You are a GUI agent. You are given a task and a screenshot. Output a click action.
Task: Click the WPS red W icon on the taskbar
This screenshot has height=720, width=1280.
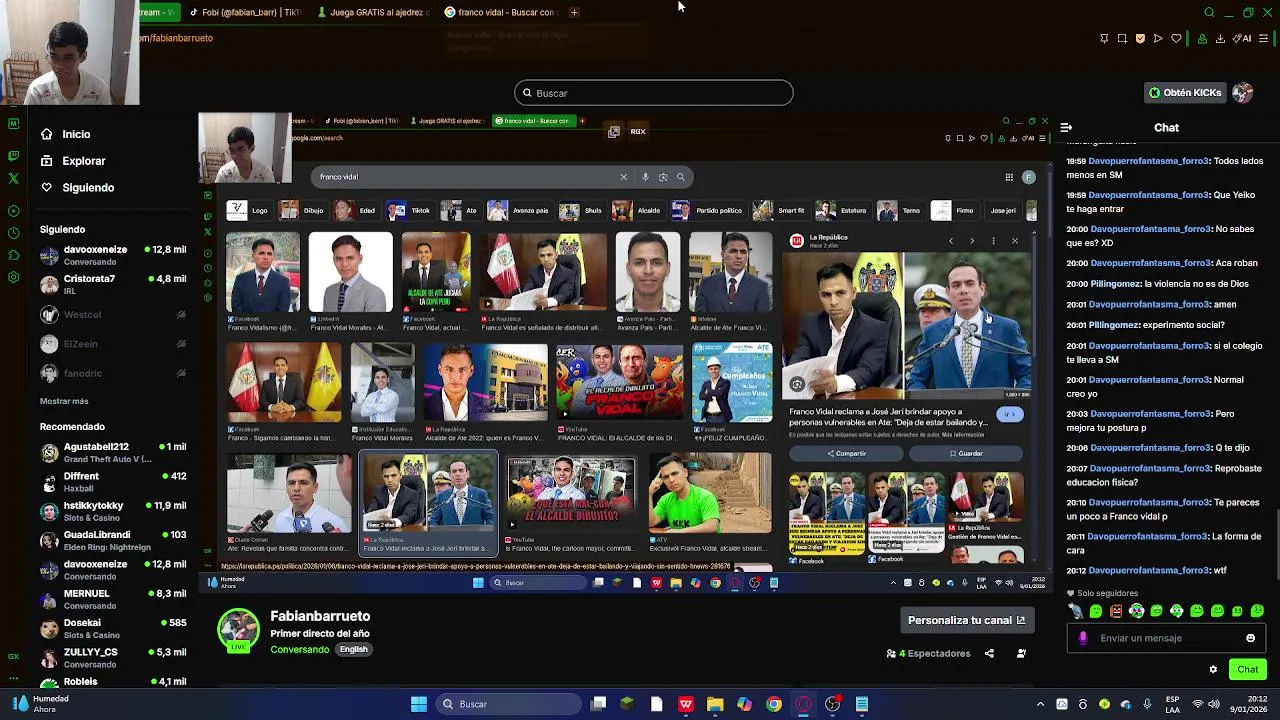coord(685,704)
